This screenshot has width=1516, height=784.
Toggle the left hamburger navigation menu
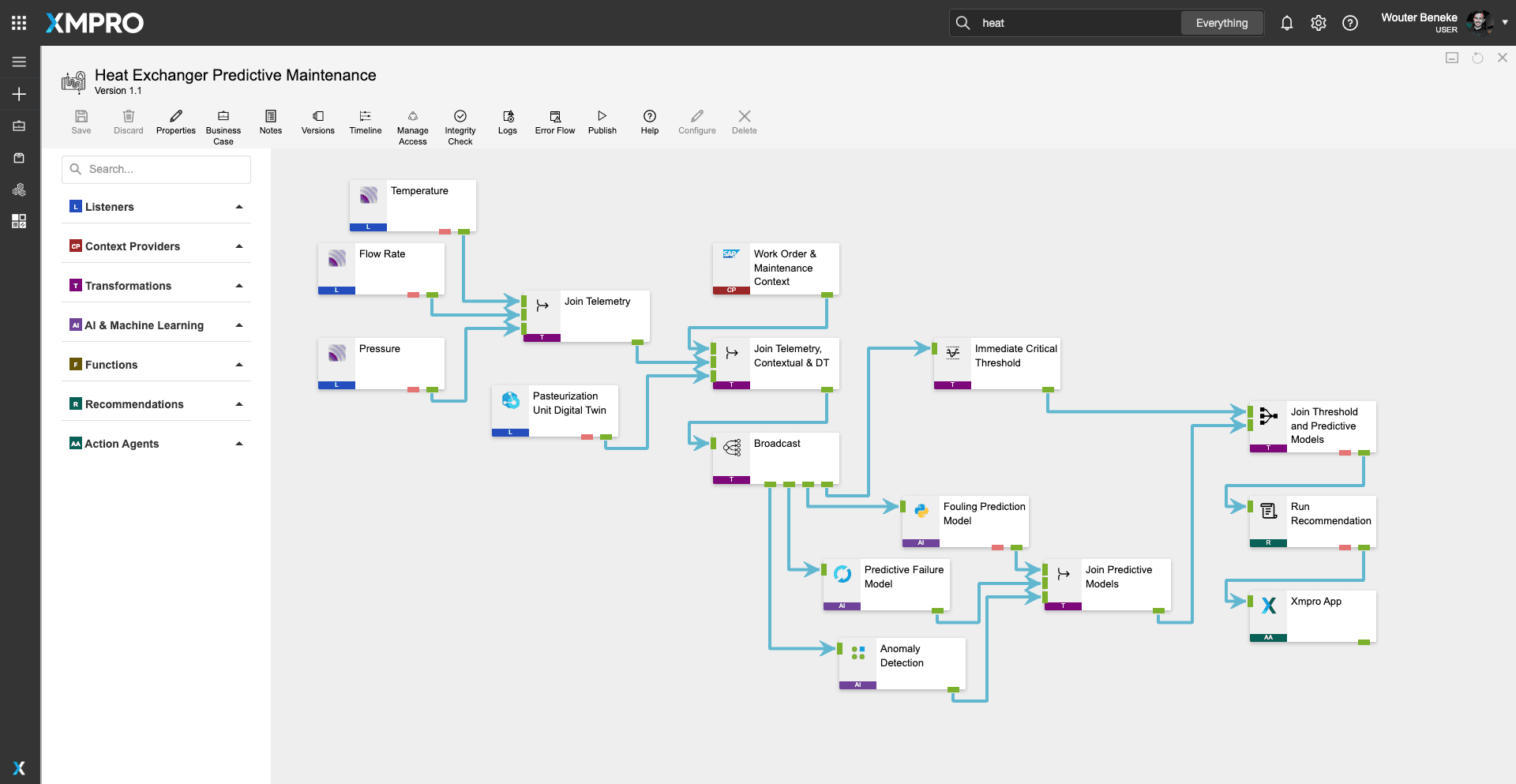tap(19, 62)
